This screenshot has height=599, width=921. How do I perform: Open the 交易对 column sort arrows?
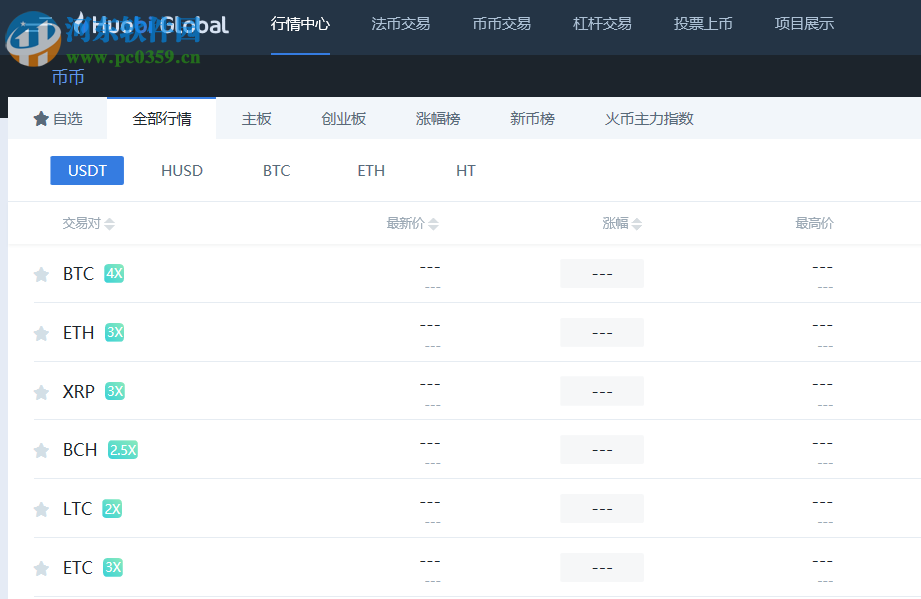(109, 223)
